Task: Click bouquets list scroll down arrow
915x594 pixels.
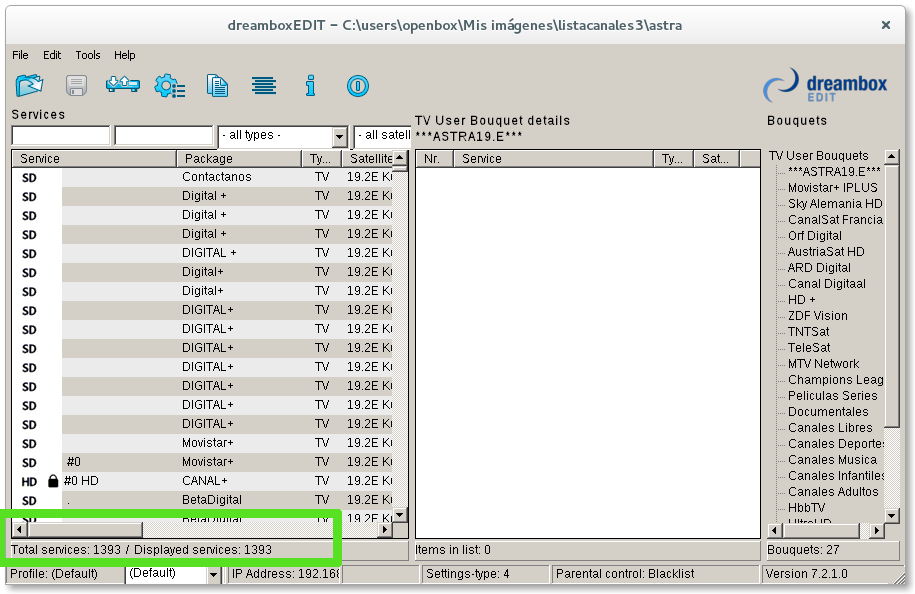Action: [x=892, y=515]
